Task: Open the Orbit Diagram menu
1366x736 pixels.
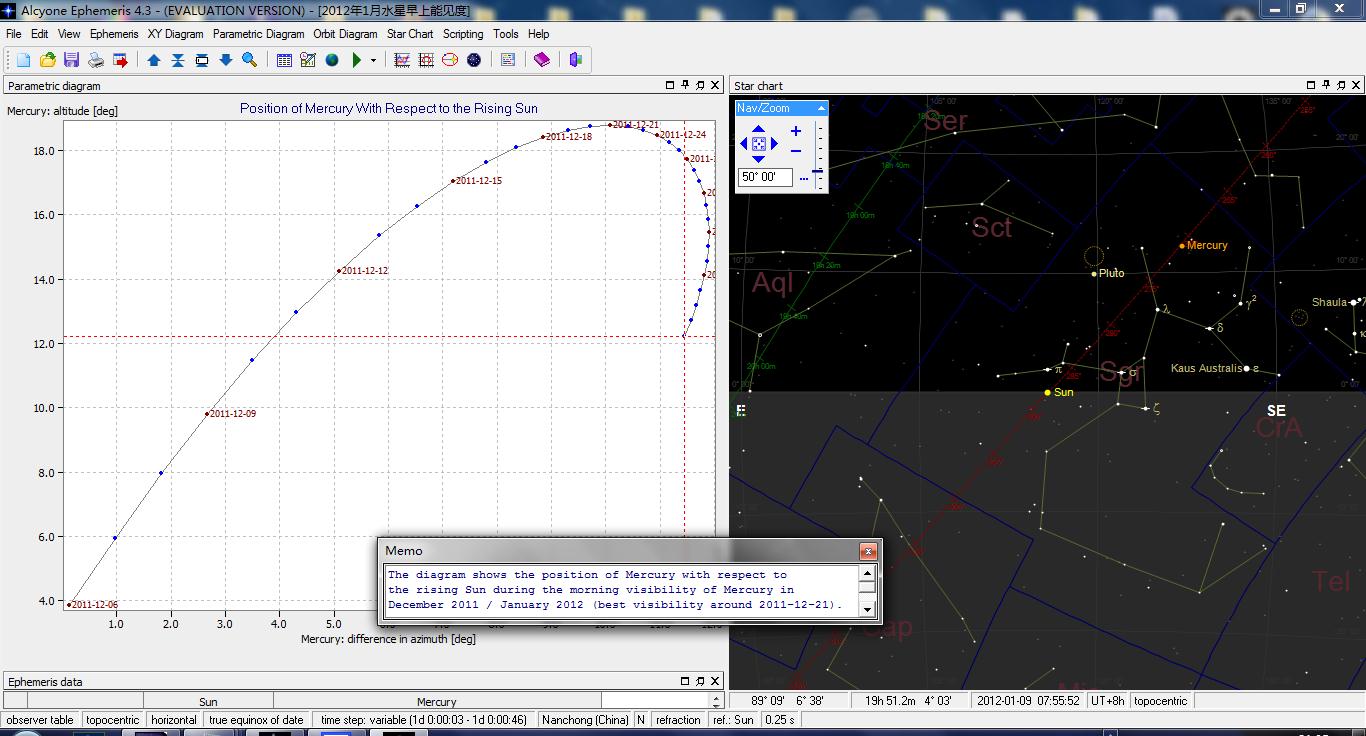Action: tap(345, 34)
